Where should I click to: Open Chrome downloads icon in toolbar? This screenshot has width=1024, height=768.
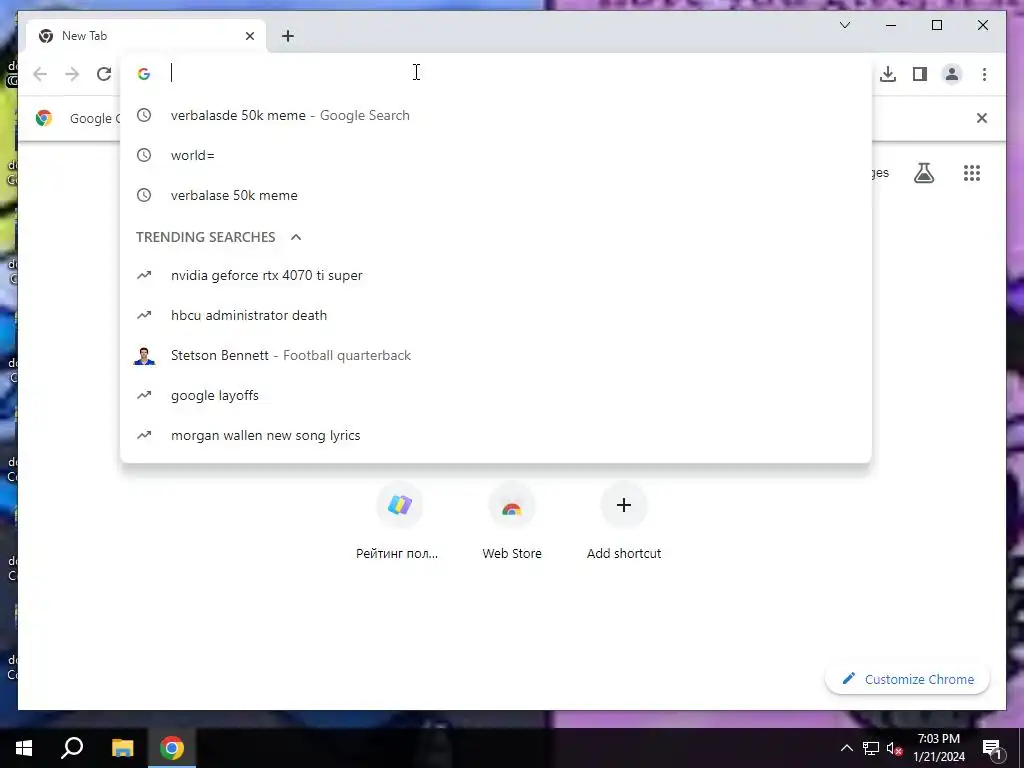(x=888, y=74)
